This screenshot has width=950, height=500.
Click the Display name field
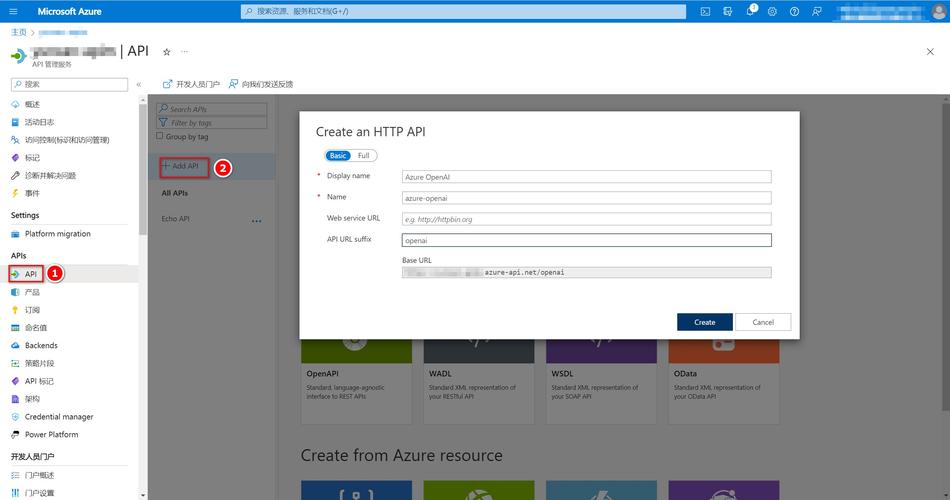tap(586, 177)
